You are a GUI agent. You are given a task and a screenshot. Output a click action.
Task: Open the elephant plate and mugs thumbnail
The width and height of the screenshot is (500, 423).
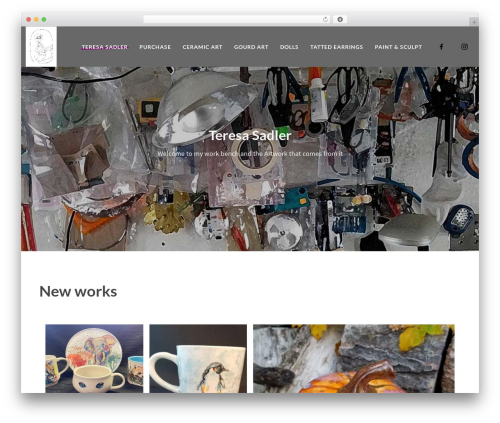click(x=94, y=358)
